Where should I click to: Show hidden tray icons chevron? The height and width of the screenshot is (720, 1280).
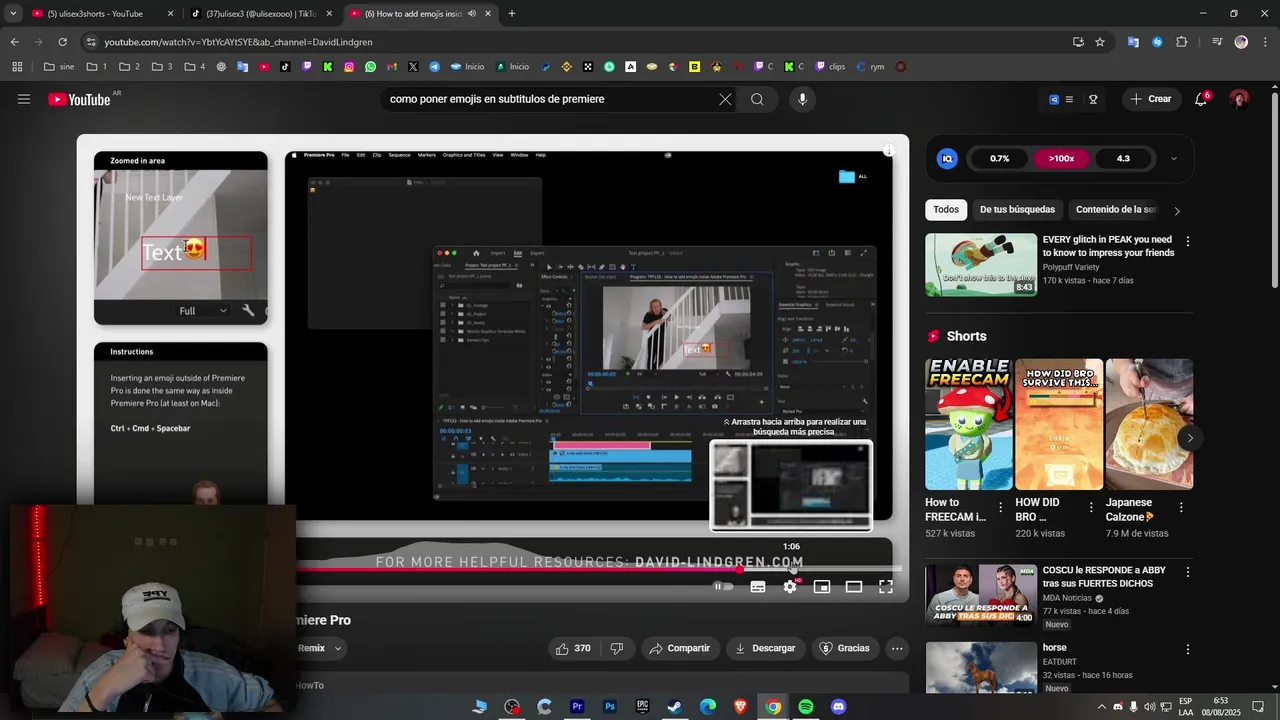pyautogui.click(x=1102, y=707)
